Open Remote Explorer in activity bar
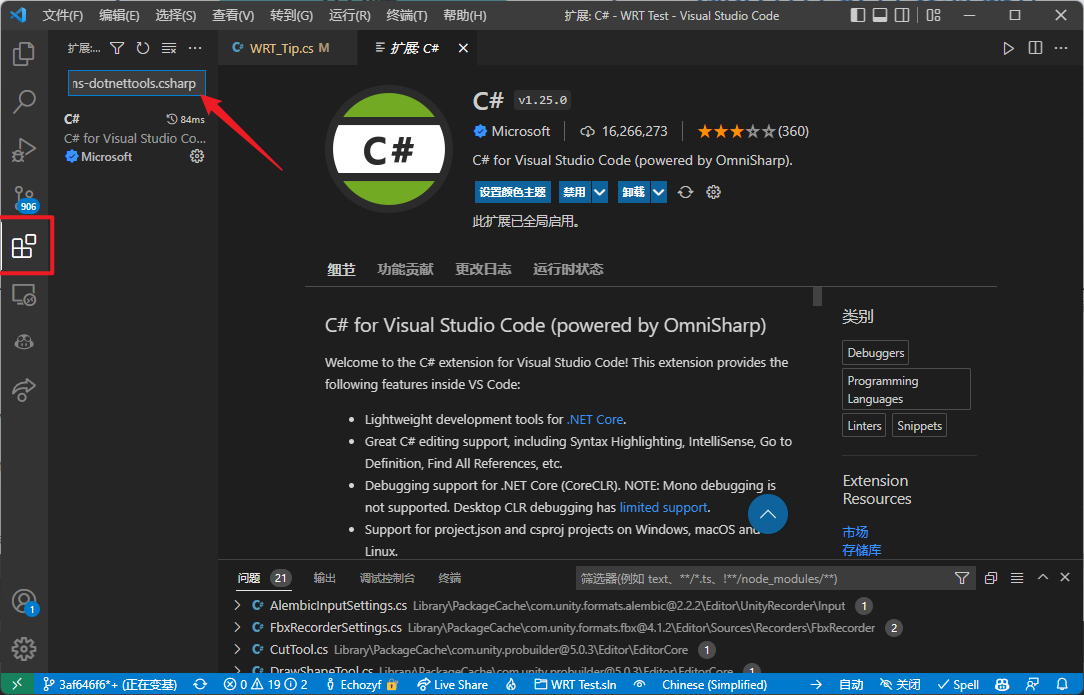This screenshot has width=1084, height=695. point(24,295)
